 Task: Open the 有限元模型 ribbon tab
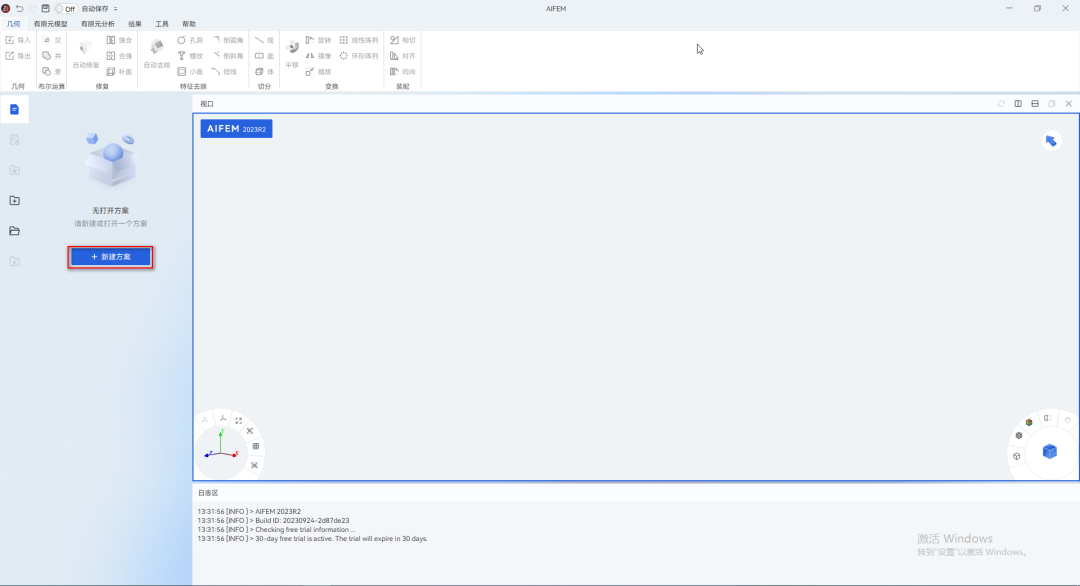[x=51, y=24]
